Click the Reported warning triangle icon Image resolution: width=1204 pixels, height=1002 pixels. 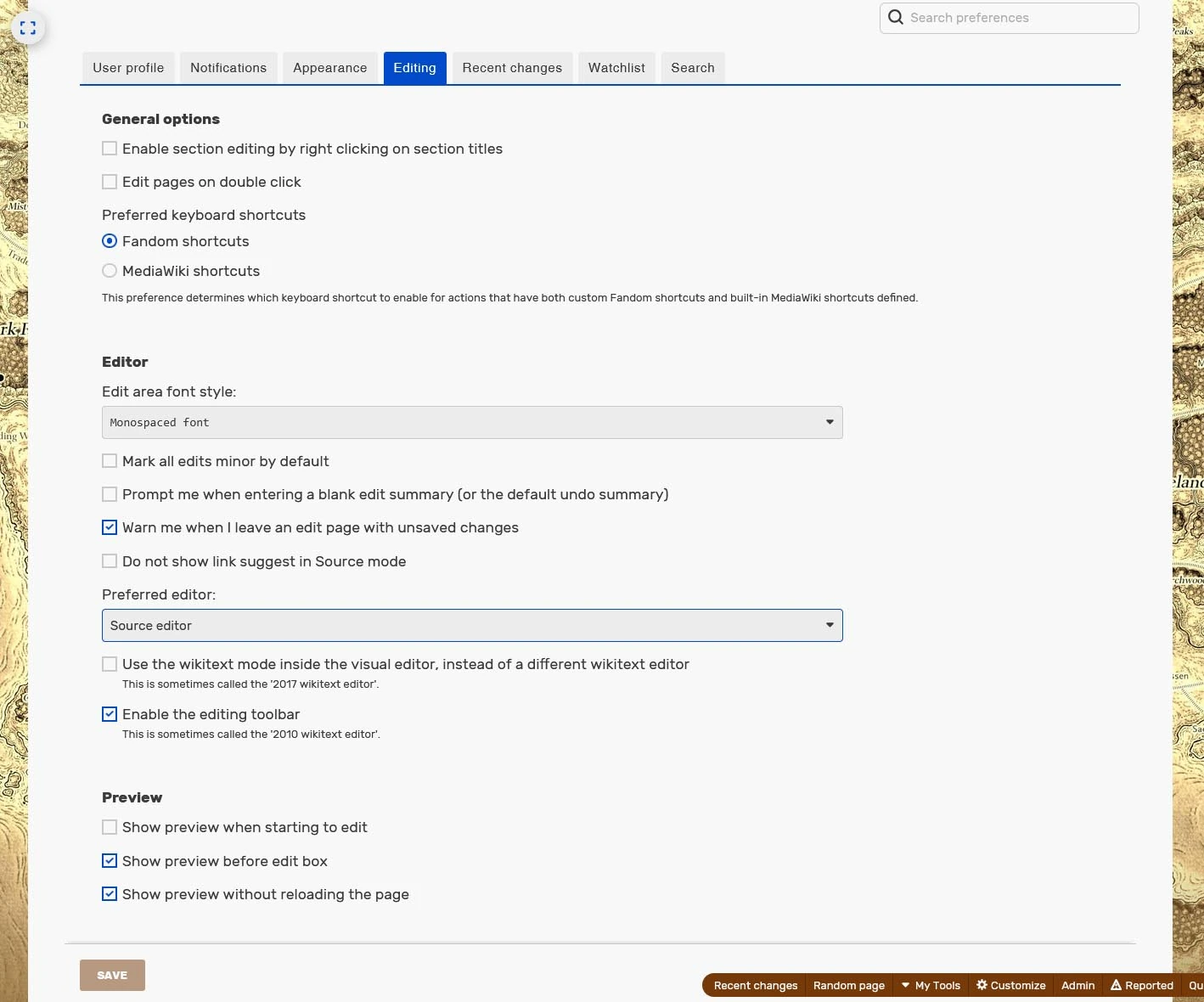click(1116, 985)
